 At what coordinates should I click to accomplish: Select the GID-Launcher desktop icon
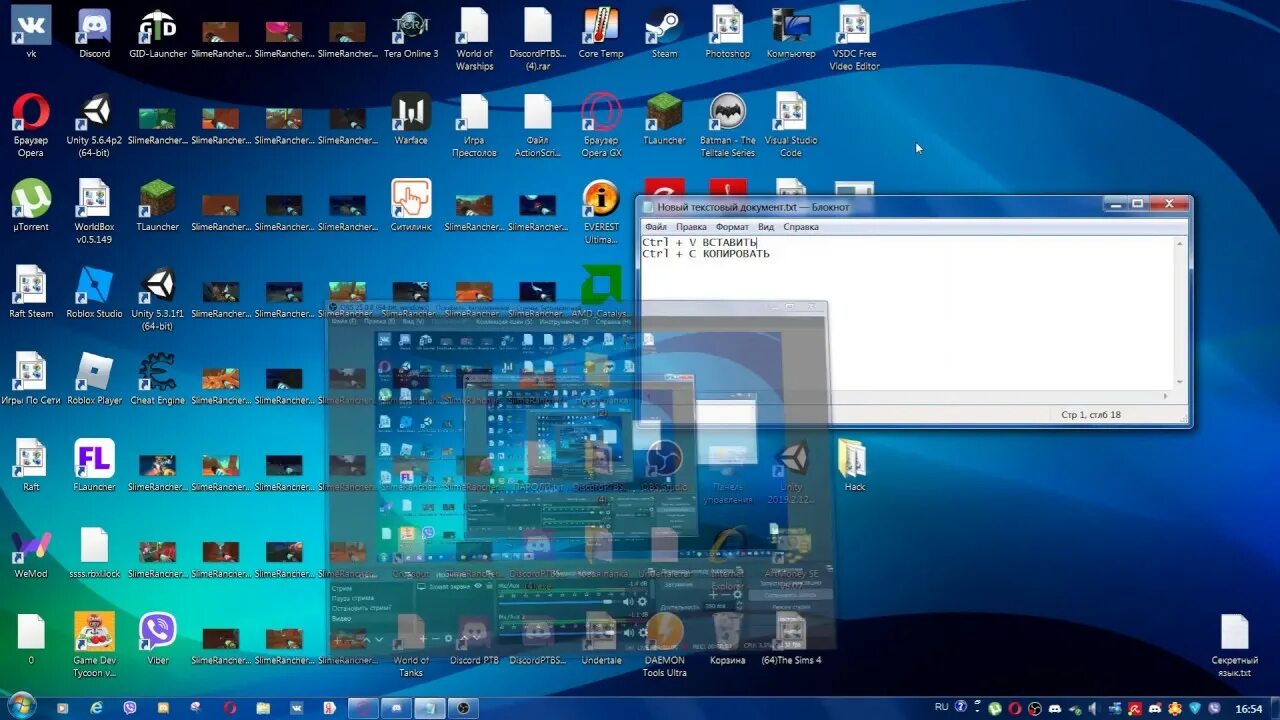click(x=158, y=32)
